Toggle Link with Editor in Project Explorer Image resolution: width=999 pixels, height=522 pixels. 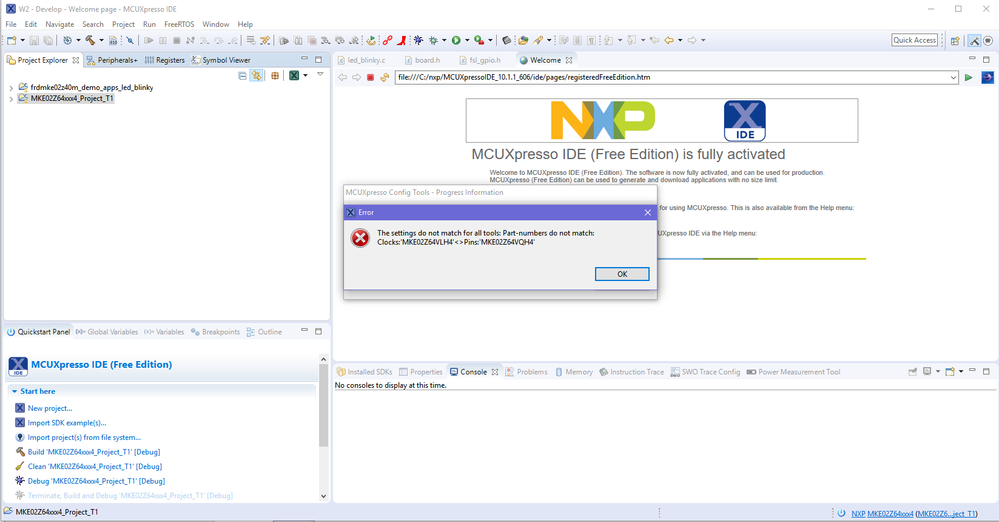coord(257,75)
